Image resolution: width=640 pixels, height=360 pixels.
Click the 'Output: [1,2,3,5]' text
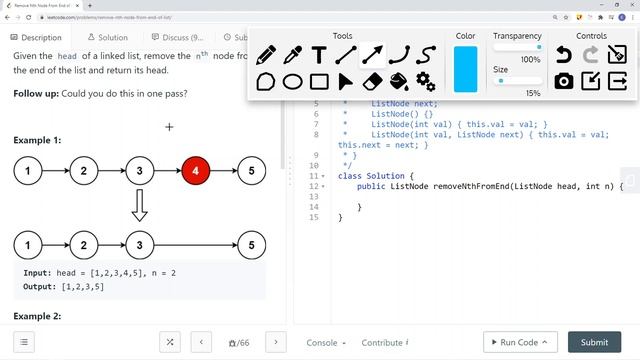coord(64,287)
